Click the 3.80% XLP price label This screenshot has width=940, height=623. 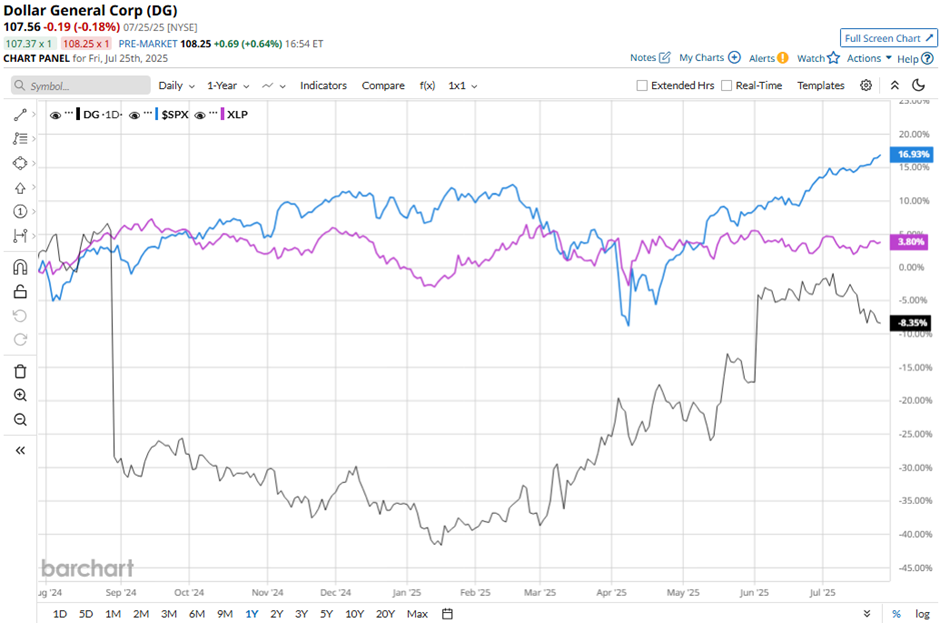(x=909, y=242)
